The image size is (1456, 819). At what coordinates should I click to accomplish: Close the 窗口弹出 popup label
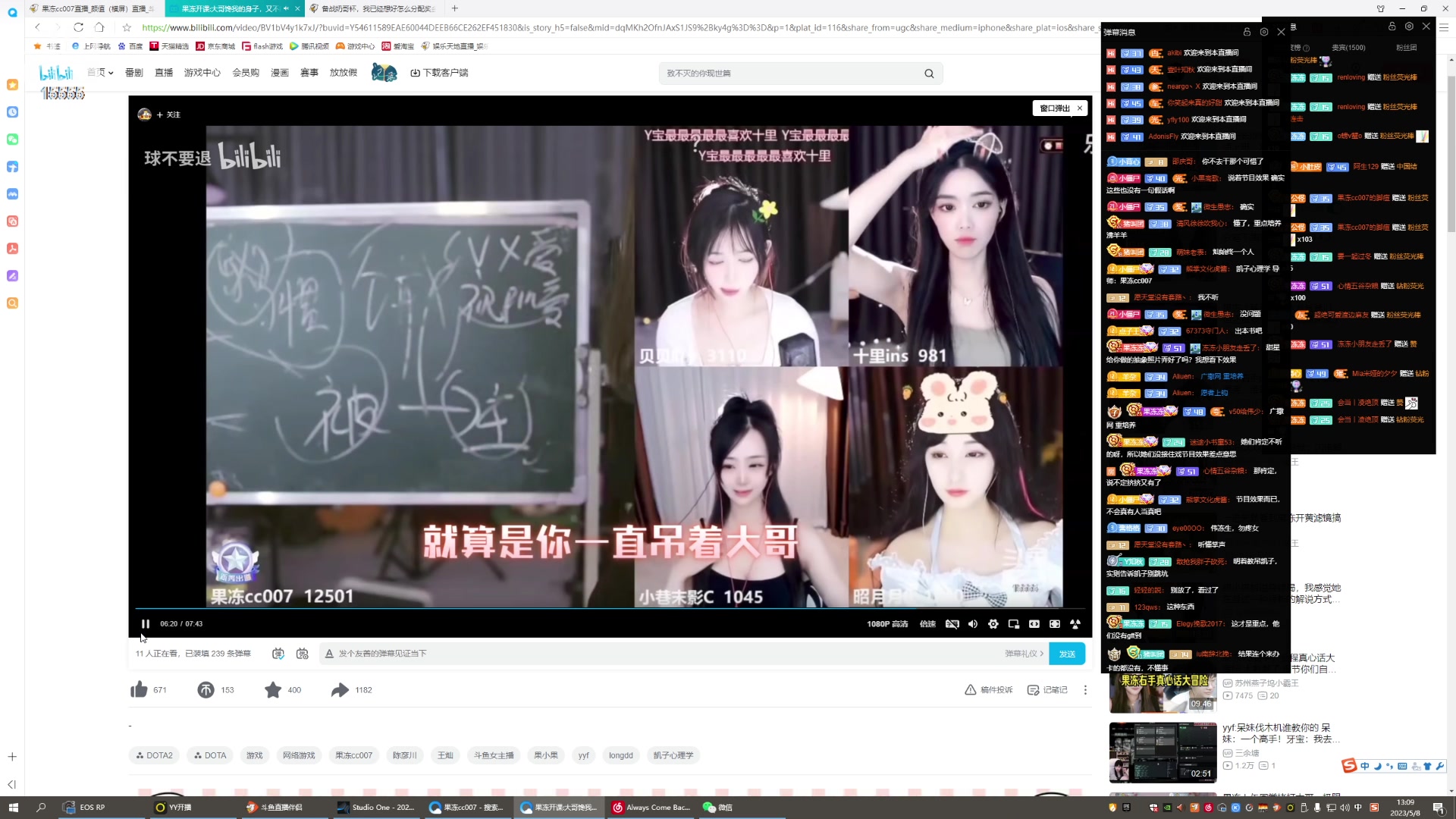(x=1080, y=108)
